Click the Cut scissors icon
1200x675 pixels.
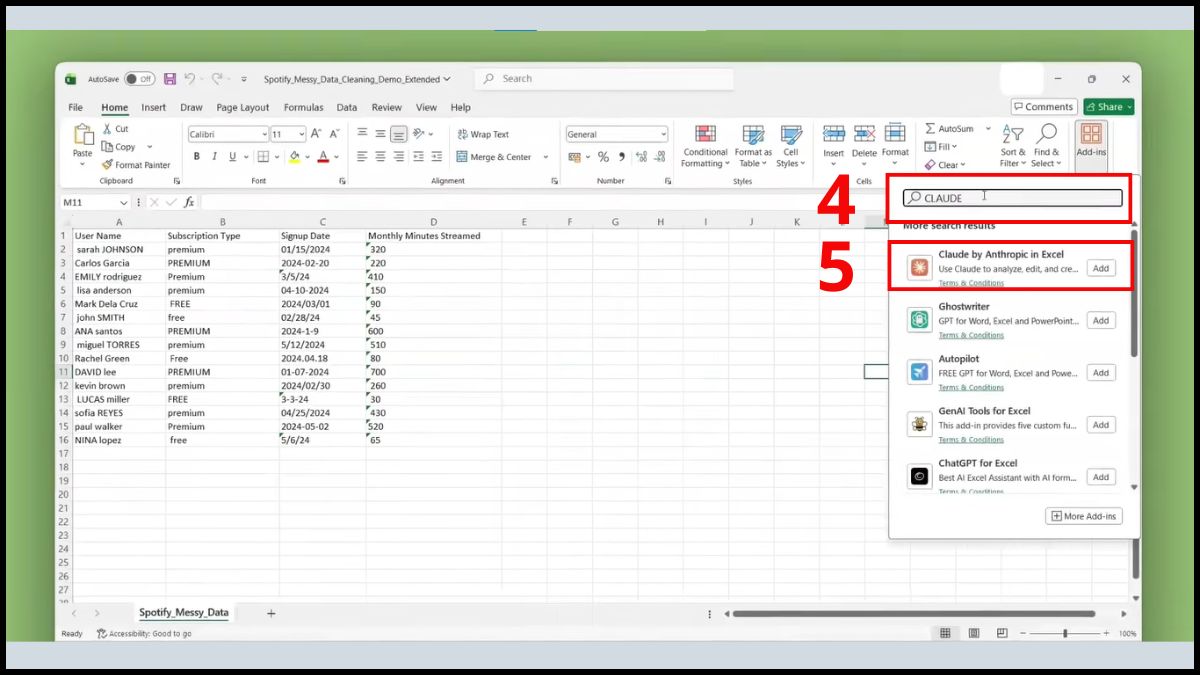tap(107, 129)
